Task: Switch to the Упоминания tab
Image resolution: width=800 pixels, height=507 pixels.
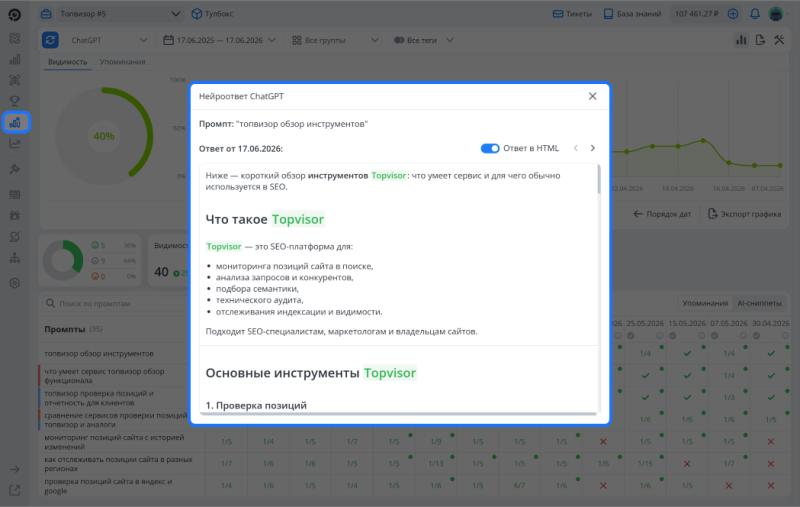Action: [x=122, y=62]
